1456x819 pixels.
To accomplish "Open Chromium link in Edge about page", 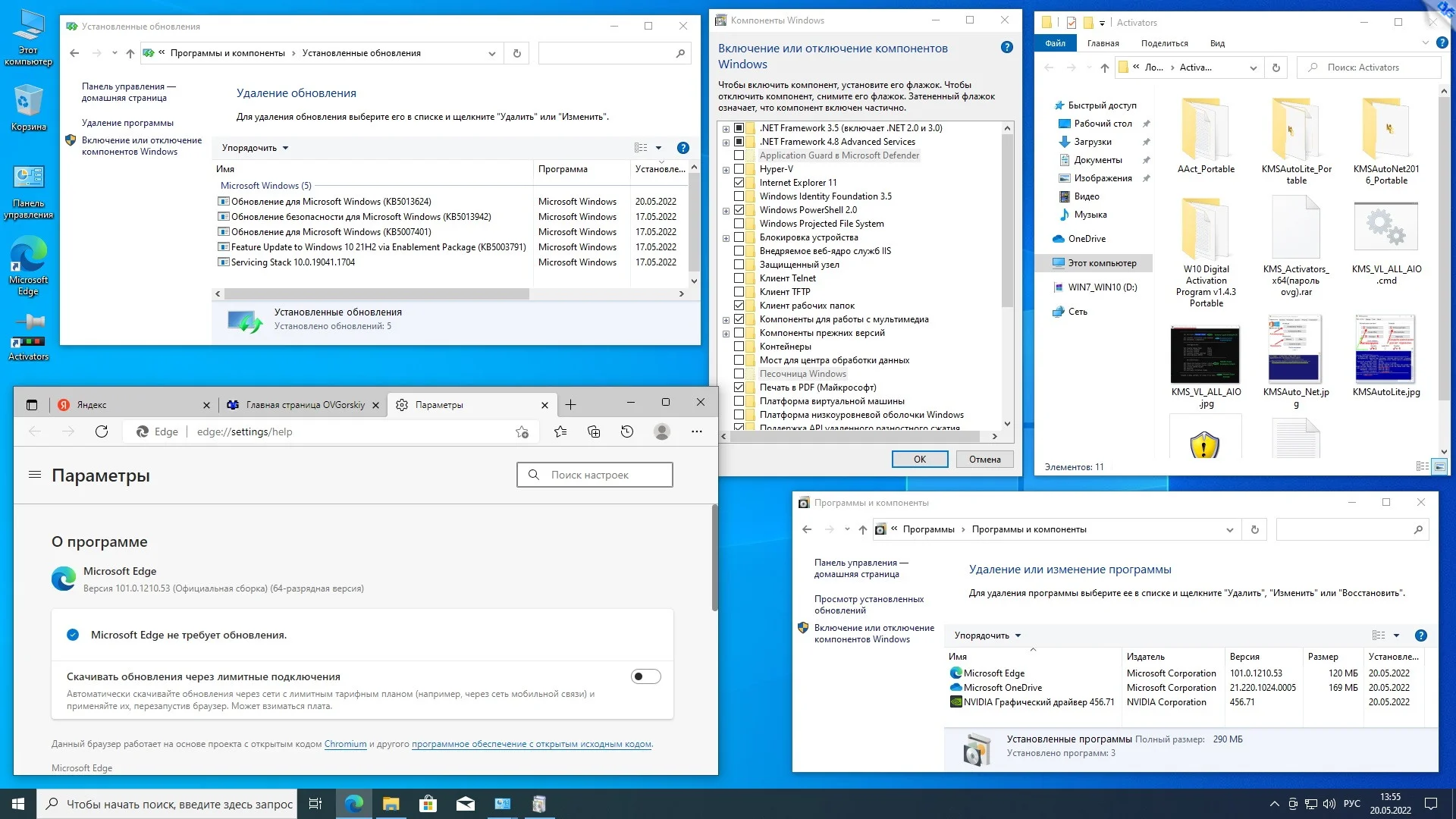I will click(x=345, y=744).
